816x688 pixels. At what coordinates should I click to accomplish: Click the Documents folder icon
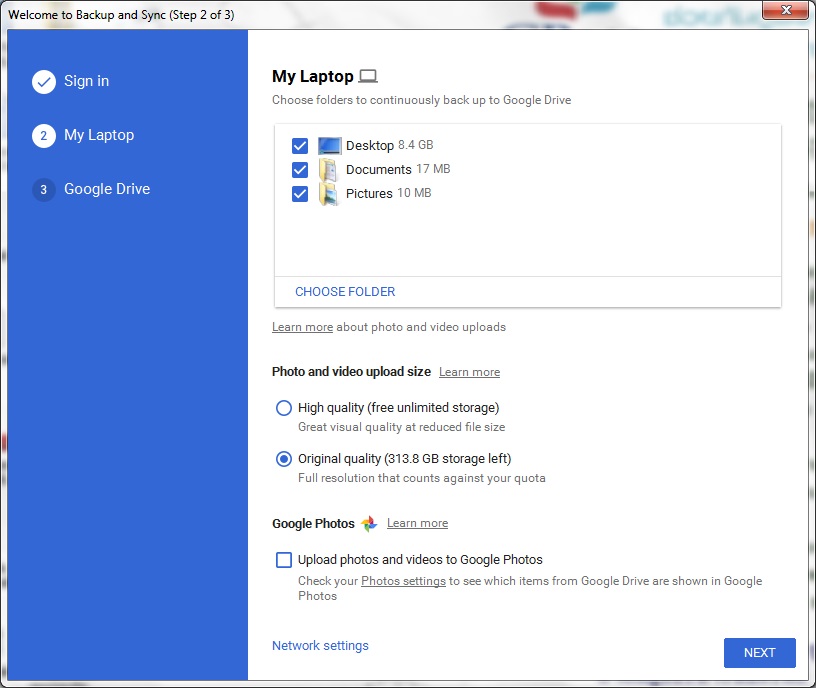click(x=327, y=169)
